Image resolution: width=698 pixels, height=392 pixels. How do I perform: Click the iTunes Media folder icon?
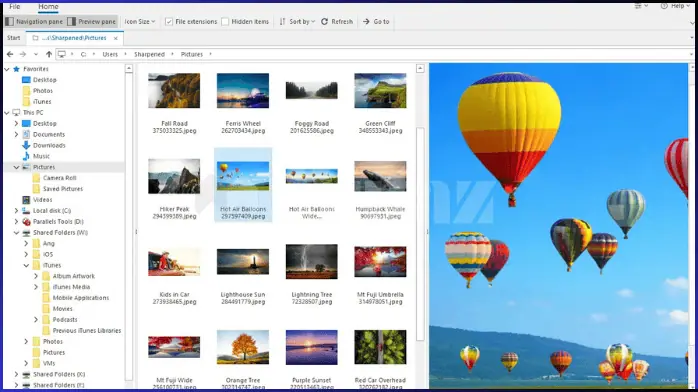(x=46, y=287)
